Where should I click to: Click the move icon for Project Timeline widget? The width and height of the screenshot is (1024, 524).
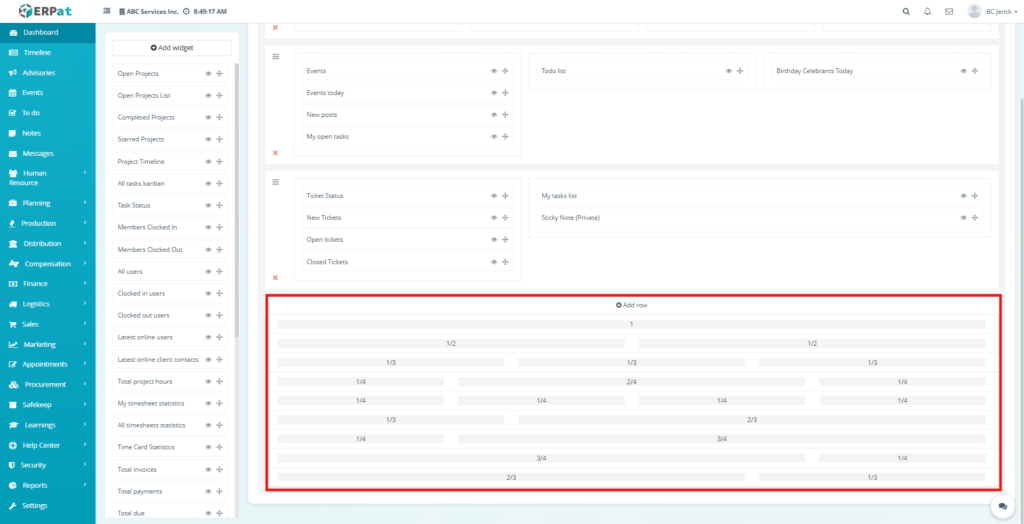(x=219, y=161)
